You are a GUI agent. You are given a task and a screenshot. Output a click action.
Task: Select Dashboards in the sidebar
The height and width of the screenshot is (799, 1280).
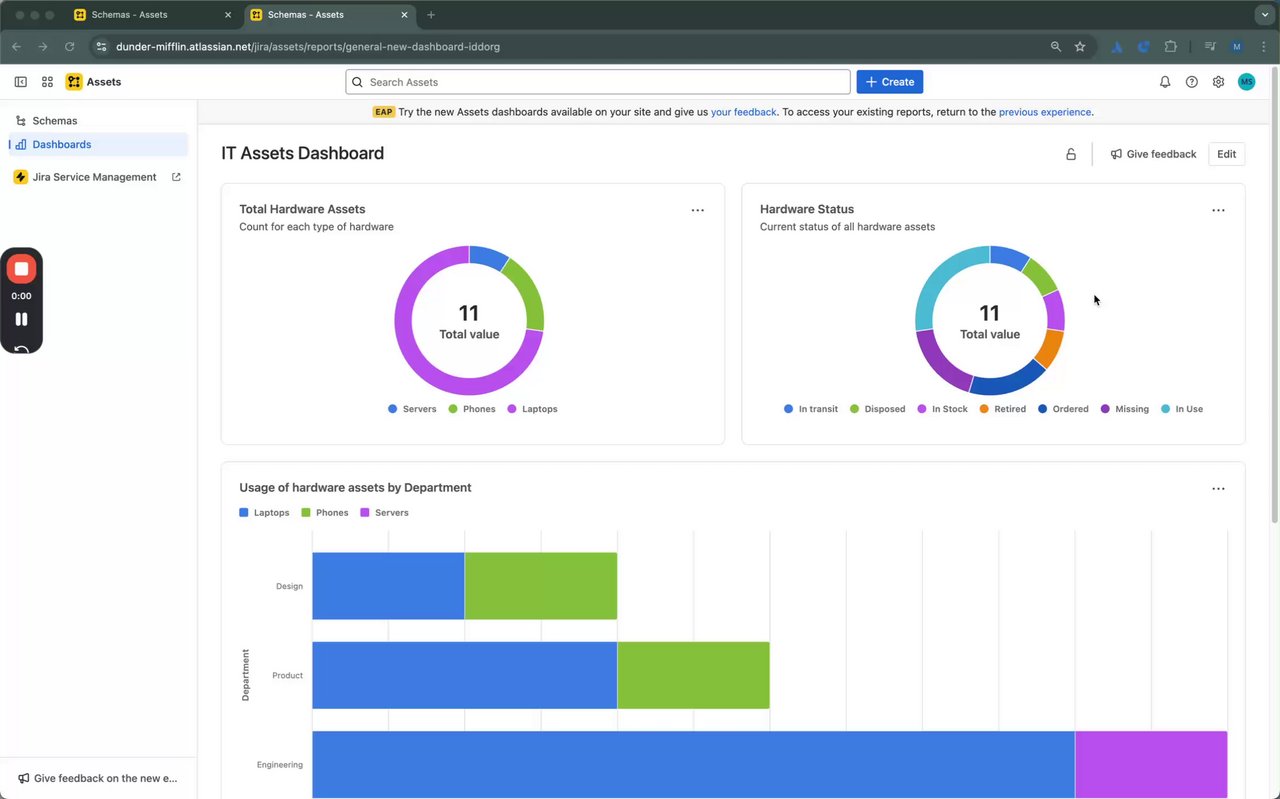[61, 145]
